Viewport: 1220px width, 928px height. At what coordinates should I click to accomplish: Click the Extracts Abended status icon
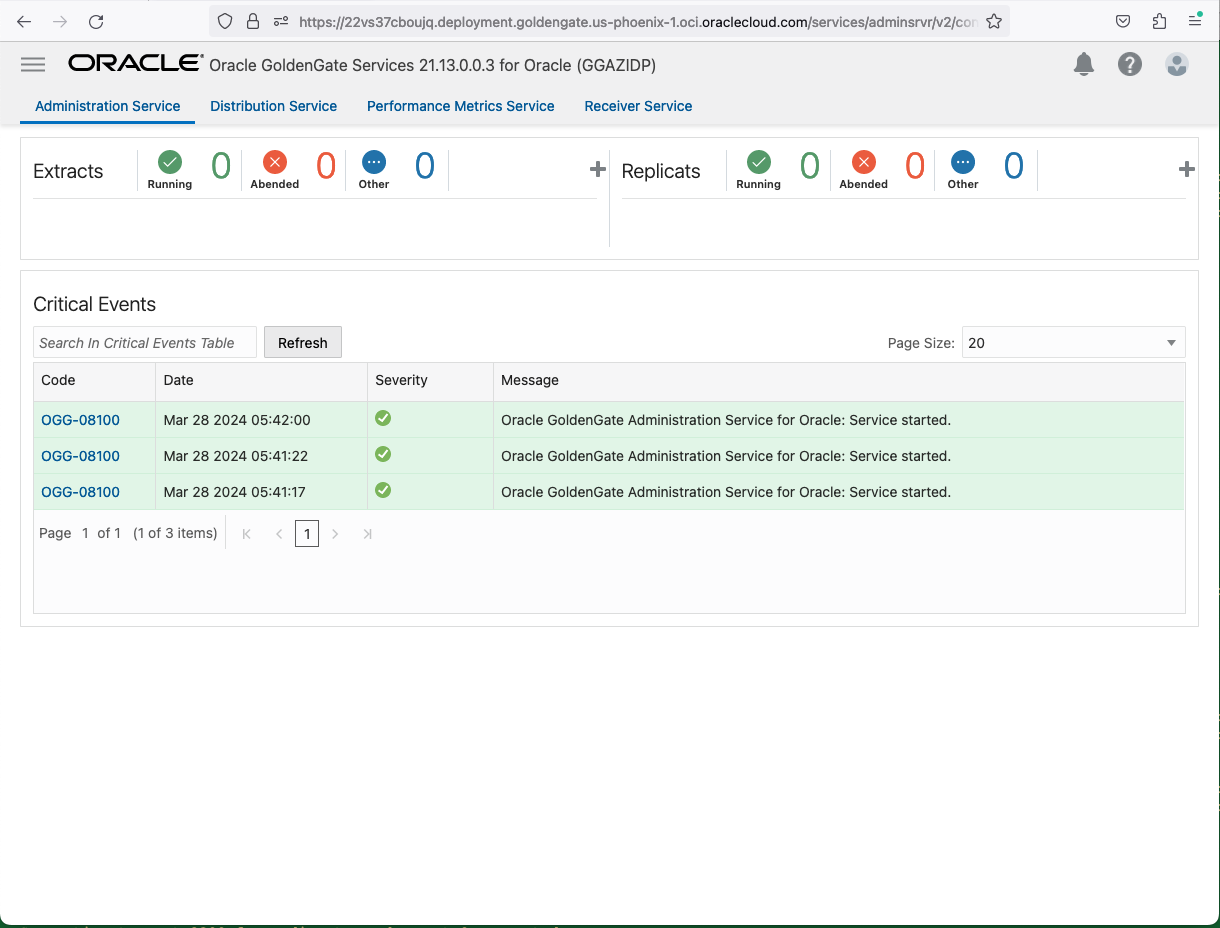(274, 160)
